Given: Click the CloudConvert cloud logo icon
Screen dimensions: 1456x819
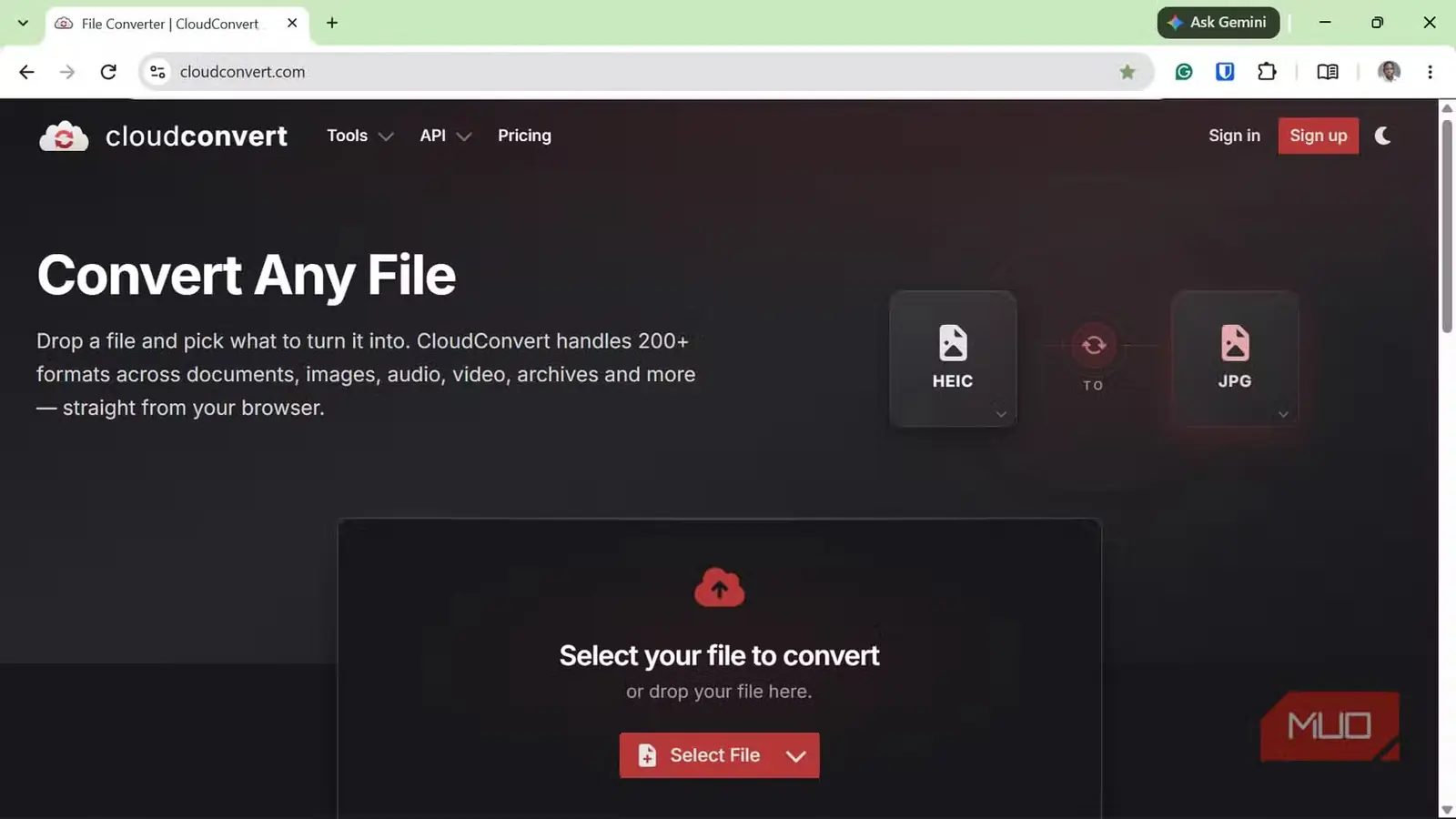Looking at the screenshot, I should click(64, 136).
